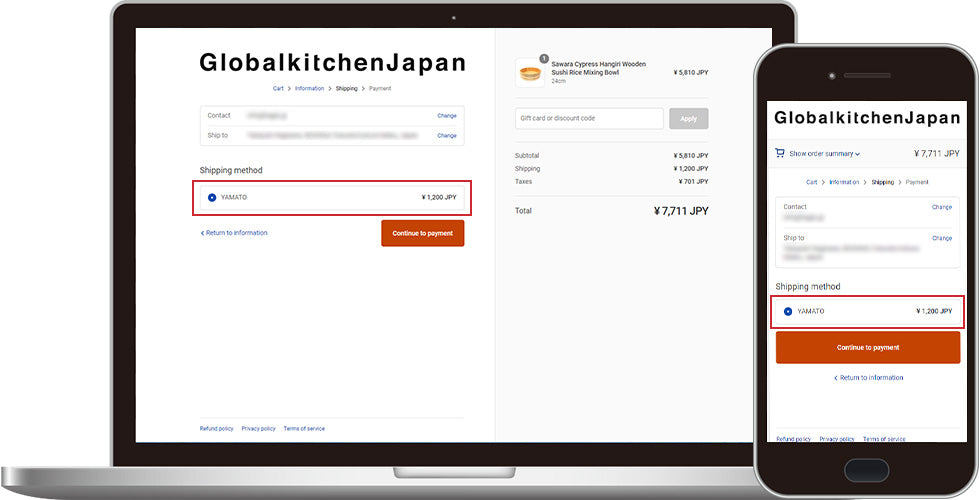Image resolution: width=980 pixels, height=500 pixels.
Task: Click ¥7,711 JPY total on phone
Action: tap(936, 153)
